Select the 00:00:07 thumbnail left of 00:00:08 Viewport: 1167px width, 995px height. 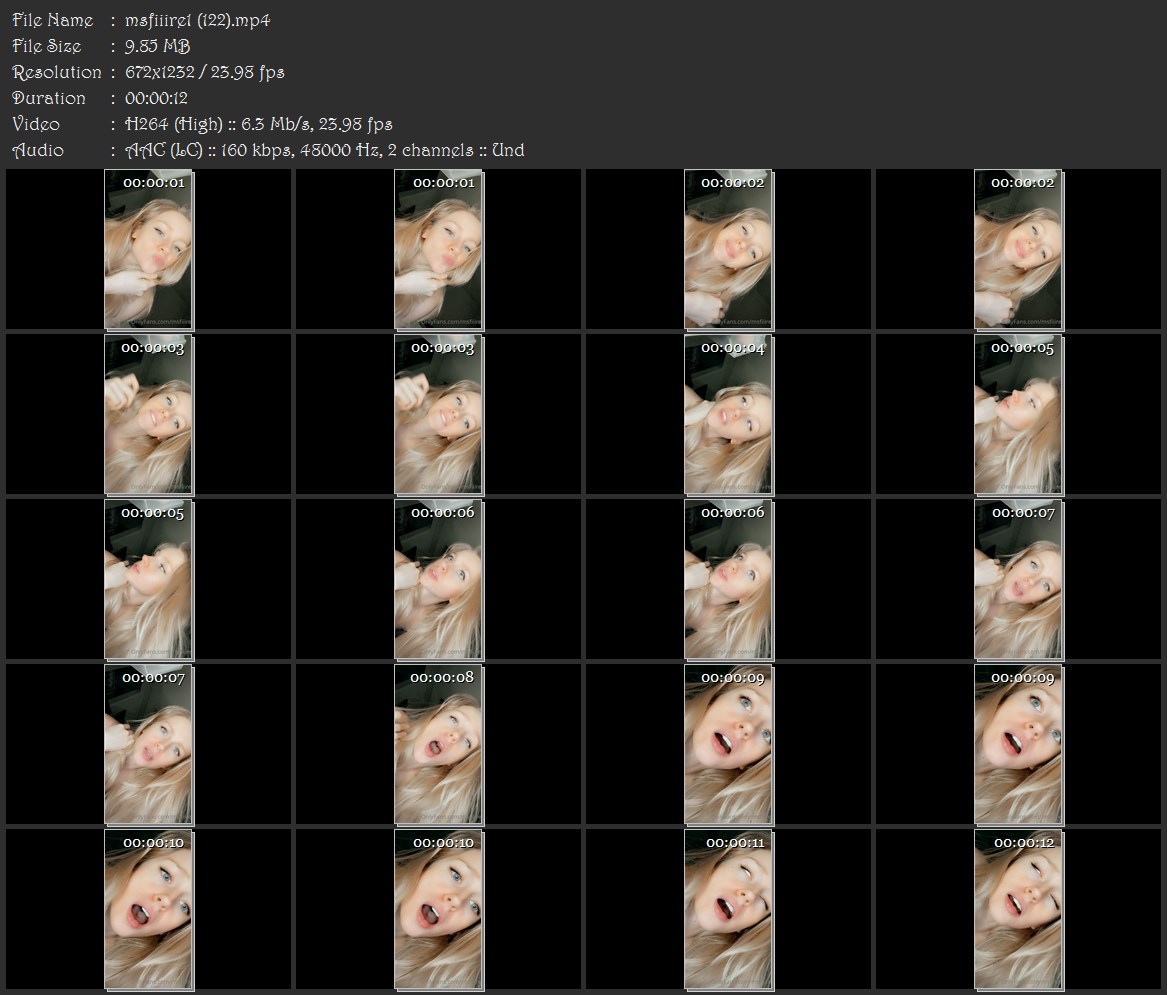point(149,744)
